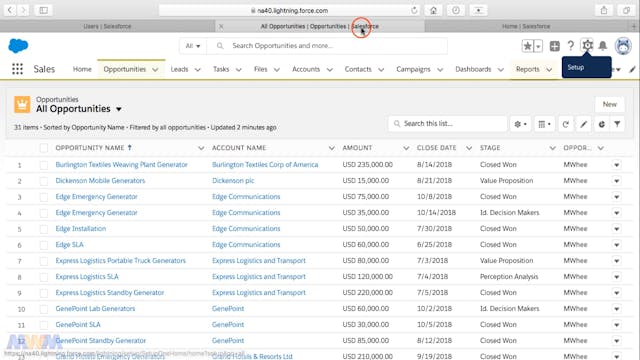This screenshot has height=360, width=640.
Task: Select checkbox for Edge SLA row
Action: point(44,245)
